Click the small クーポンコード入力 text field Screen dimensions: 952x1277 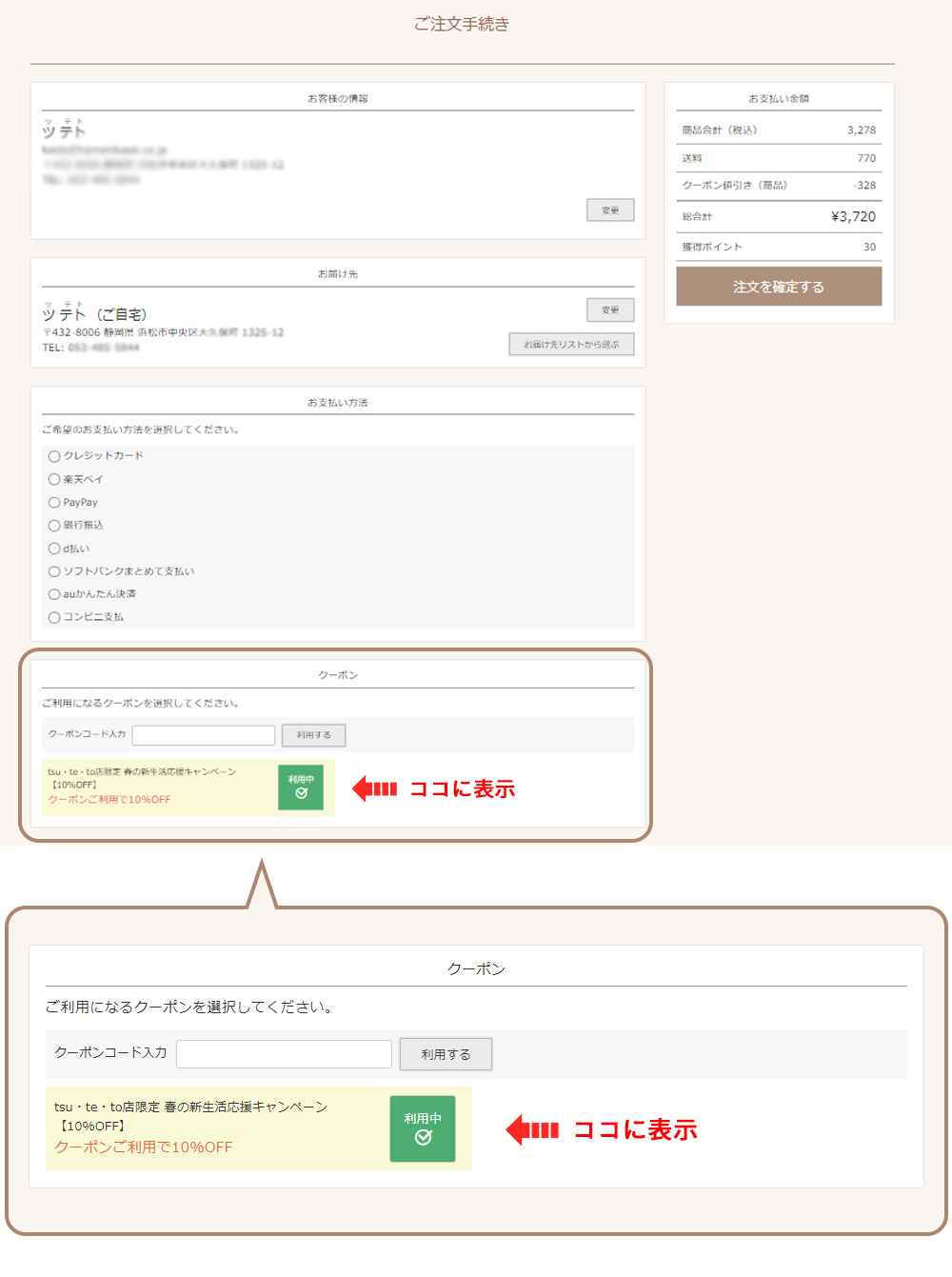coord(204,735)
